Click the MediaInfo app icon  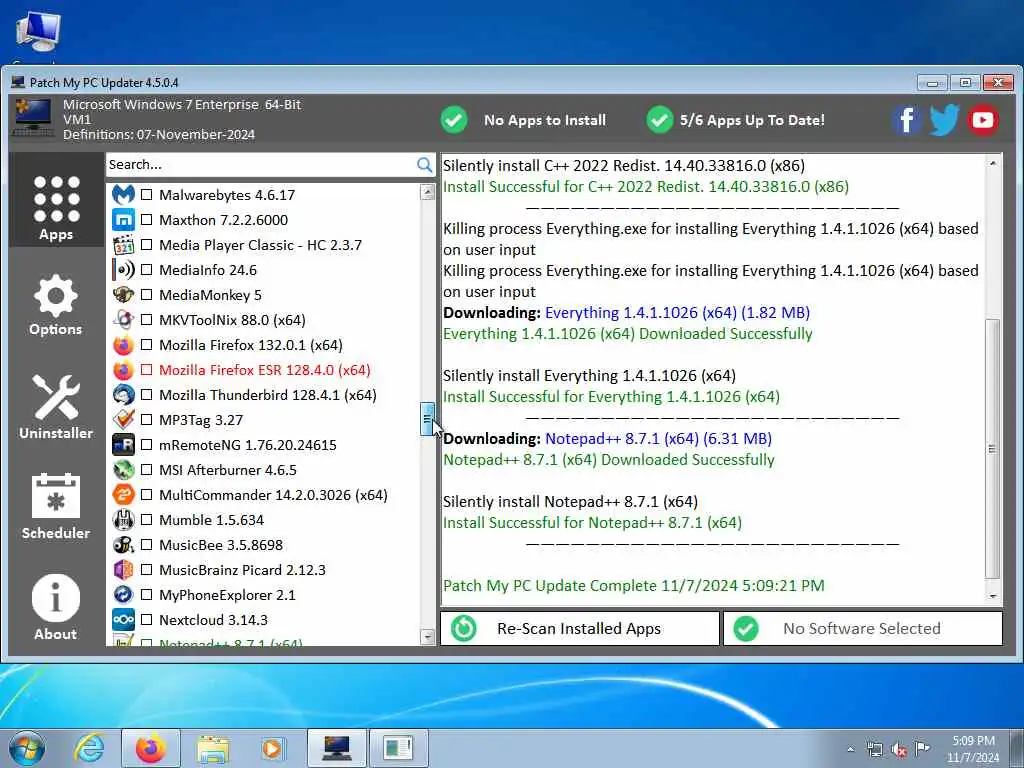[x=123, y=270]
